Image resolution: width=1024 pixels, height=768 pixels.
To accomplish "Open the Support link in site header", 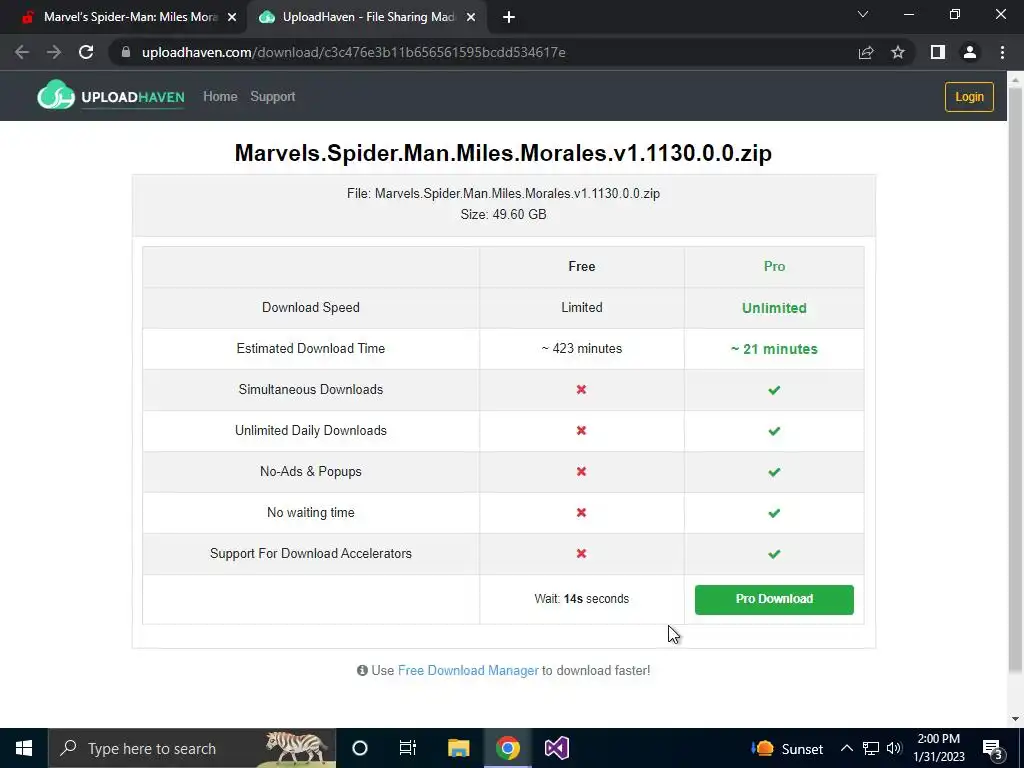I will [272, 97].
